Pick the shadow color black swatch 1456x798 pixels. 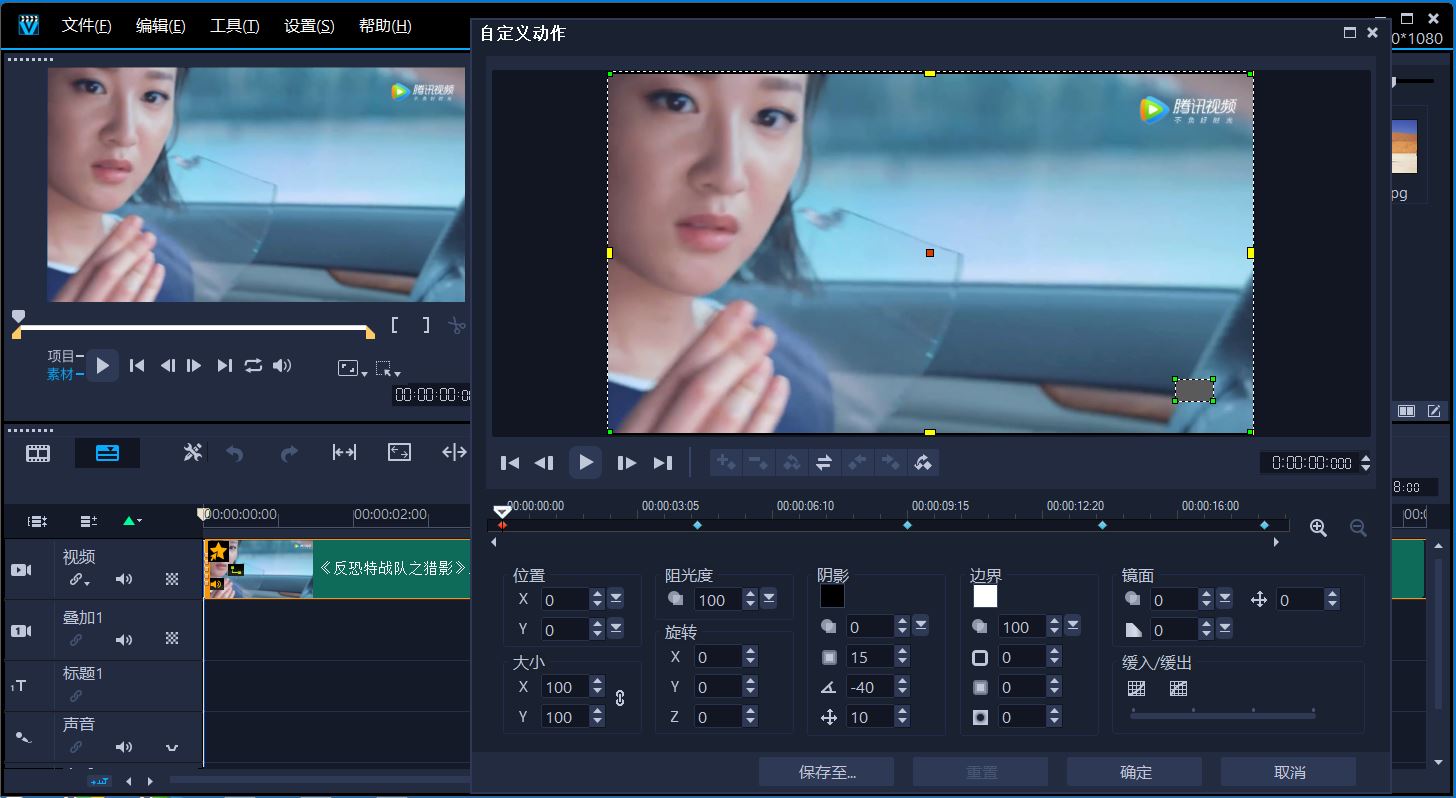[832, 596]
